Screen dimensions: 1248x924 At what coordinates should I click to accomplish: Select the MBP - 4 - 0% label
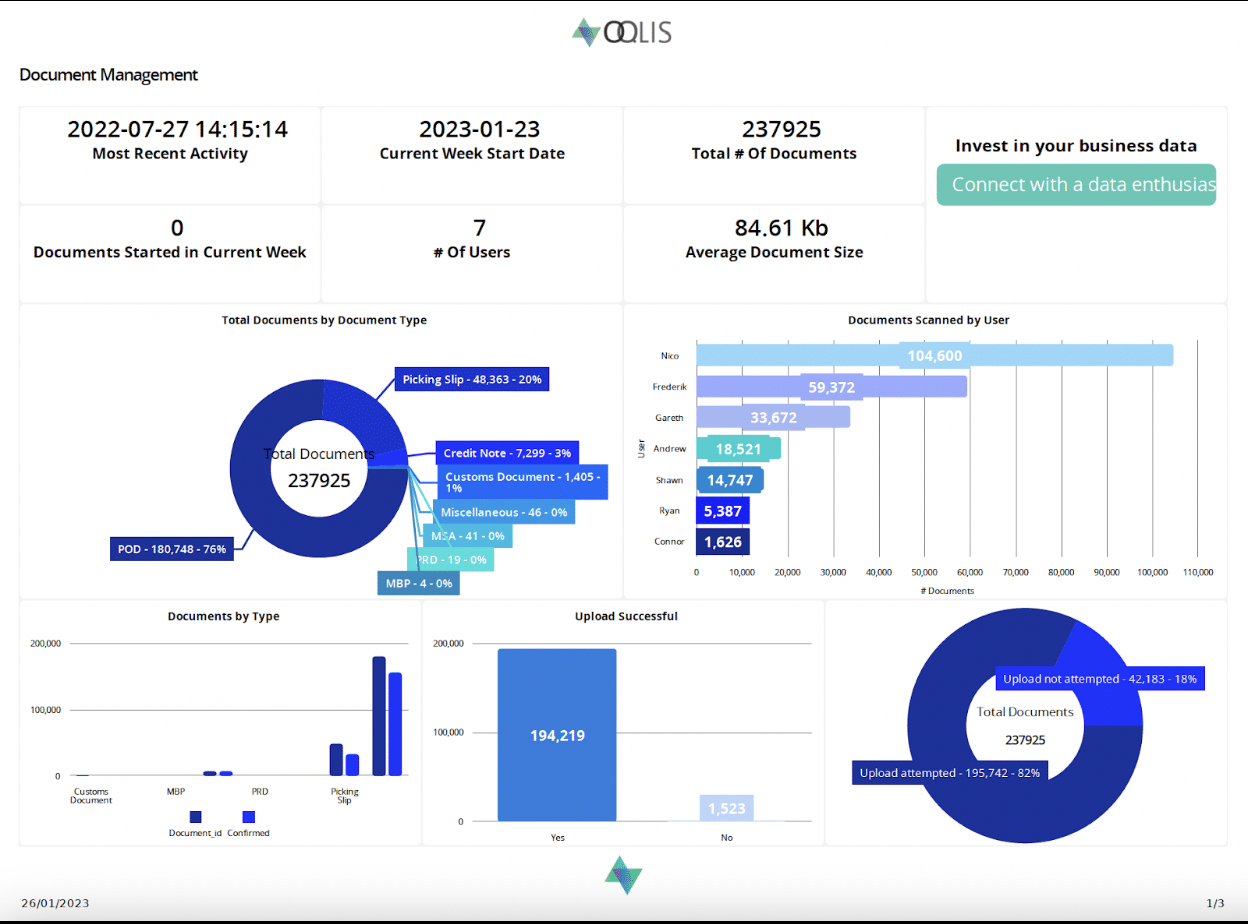click(418, 583)
